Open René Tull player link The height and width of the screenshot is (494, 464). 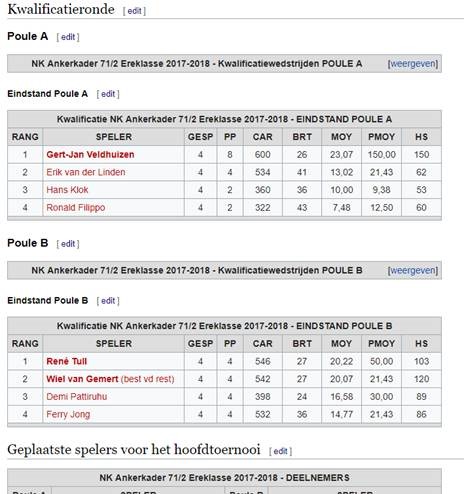click(67, 361)
